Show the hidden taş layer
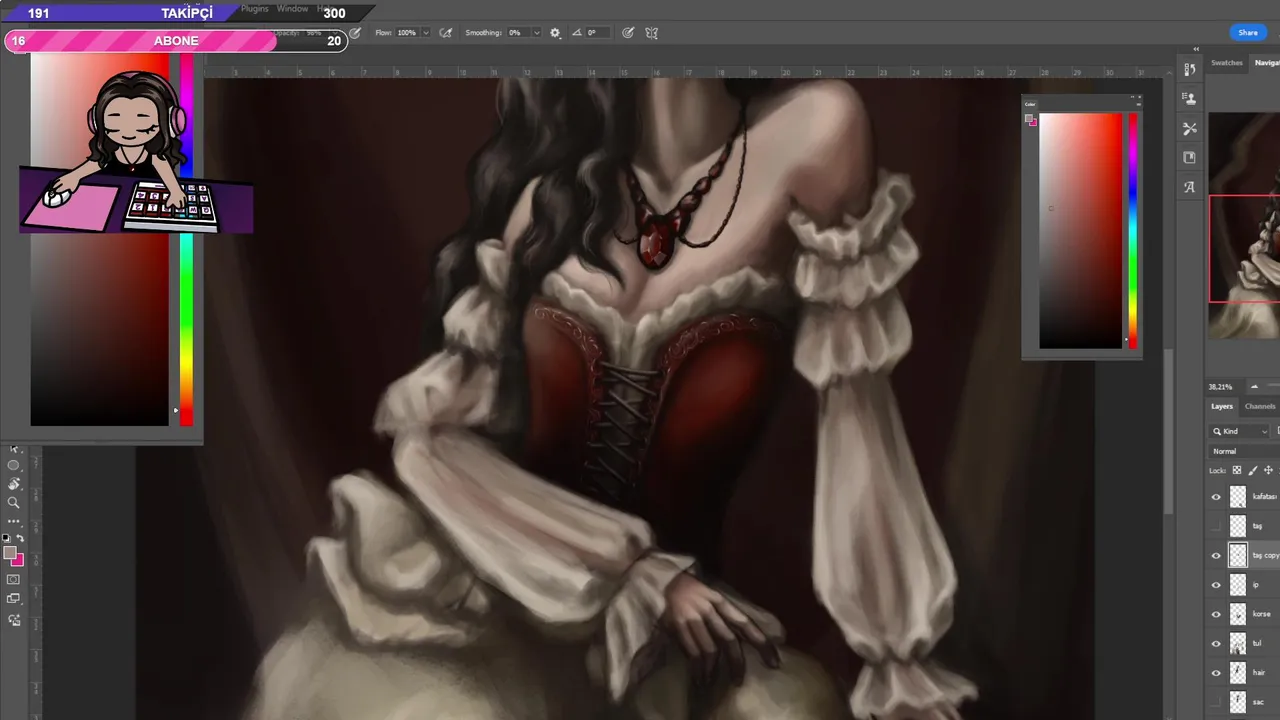The width and height of the screenshot is (1280, 720). (1216, 526)
